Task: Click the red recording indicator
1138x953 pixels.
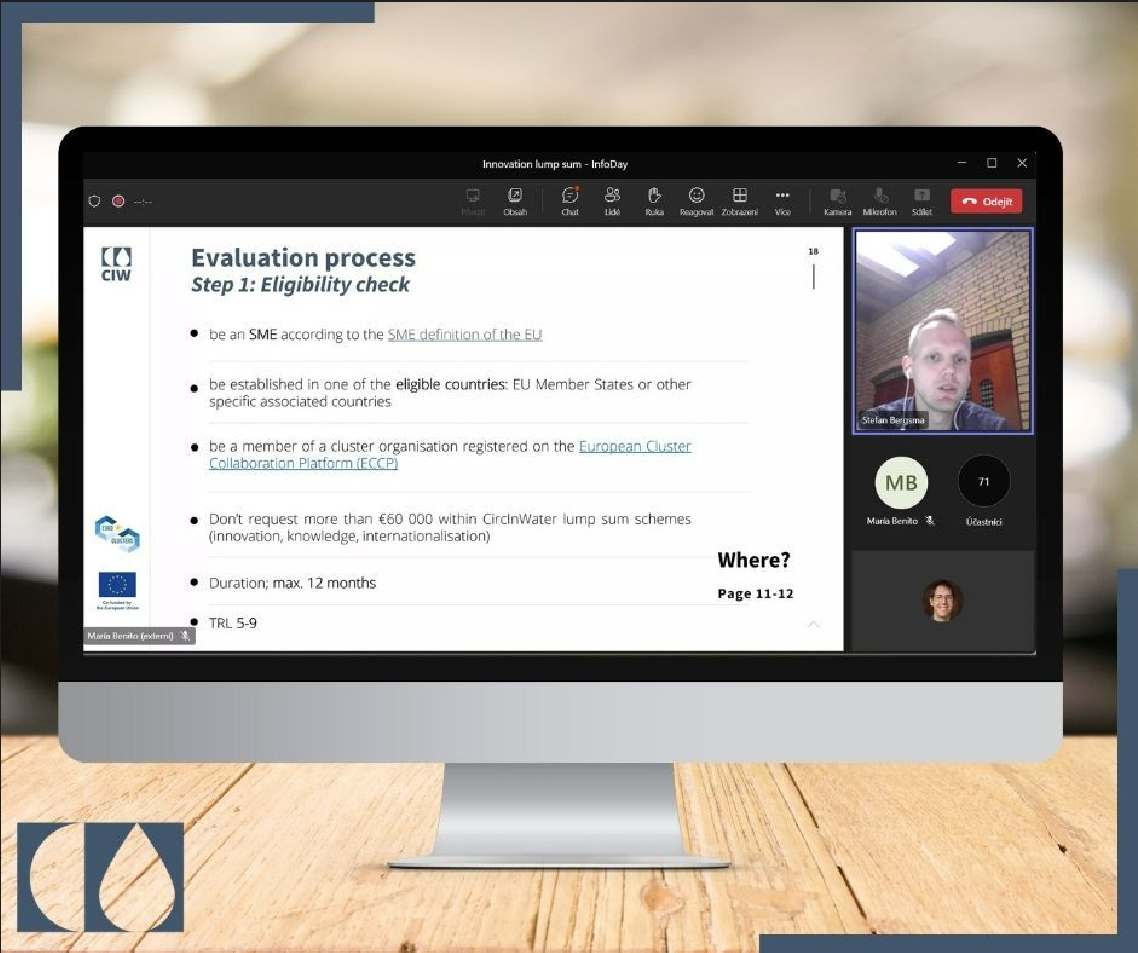Action: coord(118,201)
